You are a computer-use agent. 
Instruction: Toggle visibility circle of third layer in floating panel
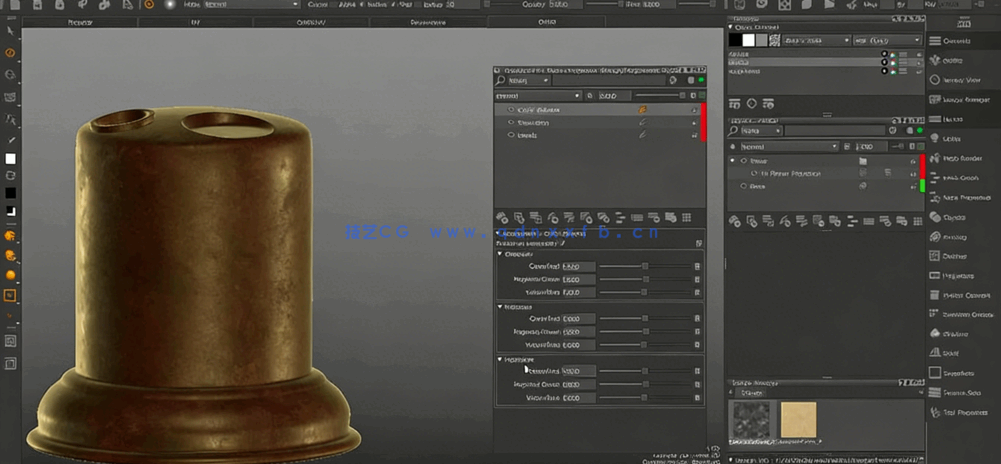(511, 135)
